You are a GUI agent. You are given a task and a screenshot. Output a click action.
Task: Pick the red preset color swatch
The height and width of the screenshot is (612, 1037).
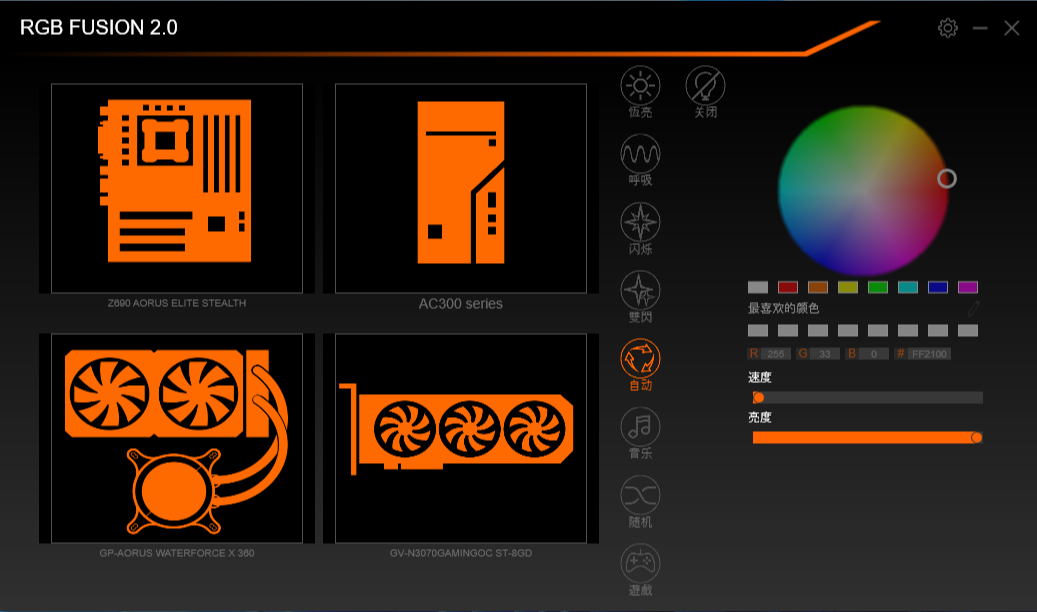(x=788, y=287)
